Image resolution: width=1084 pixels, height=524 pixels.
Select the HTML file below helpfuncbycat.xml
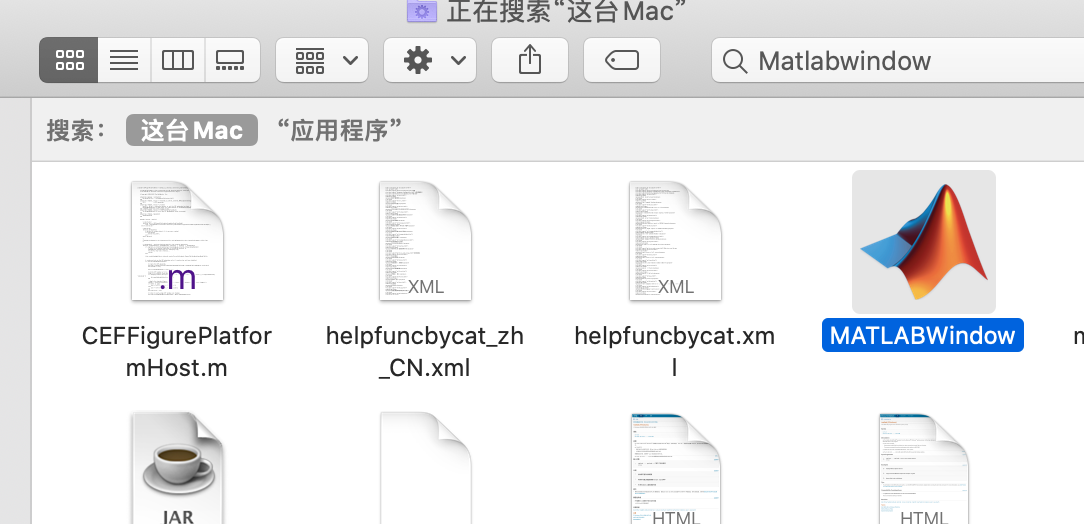(x=675, y=468)
